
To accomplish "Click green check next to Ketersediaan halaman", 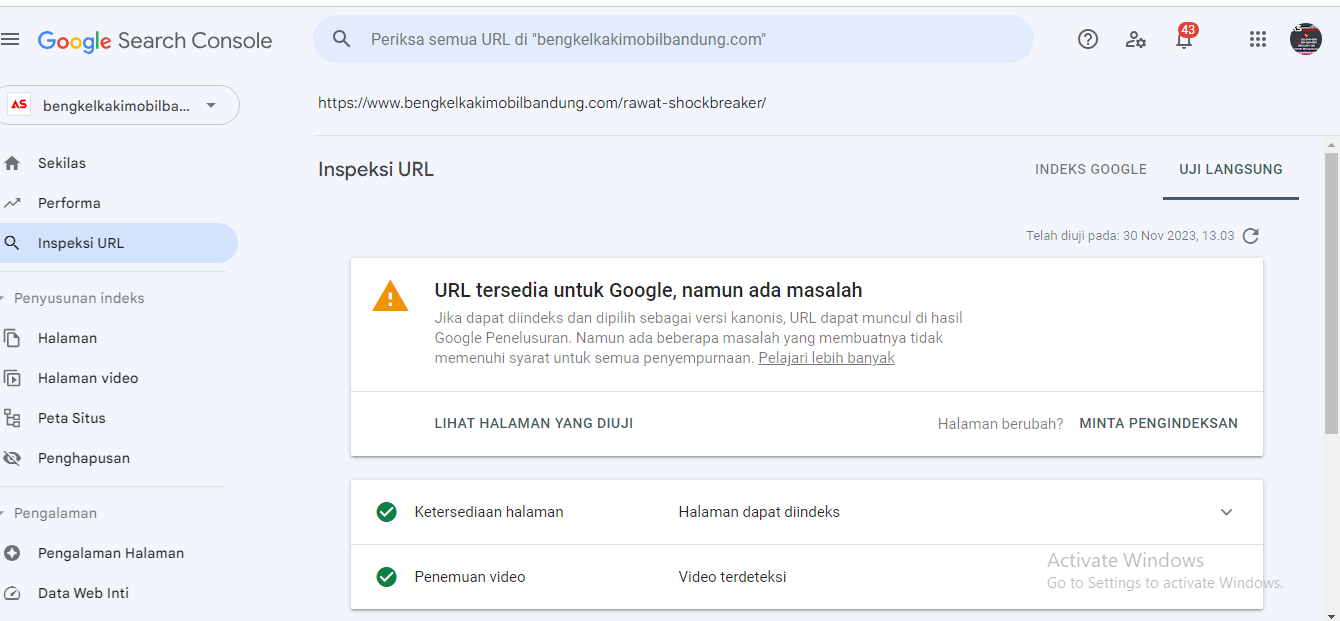I will click(x=387, y=512).
